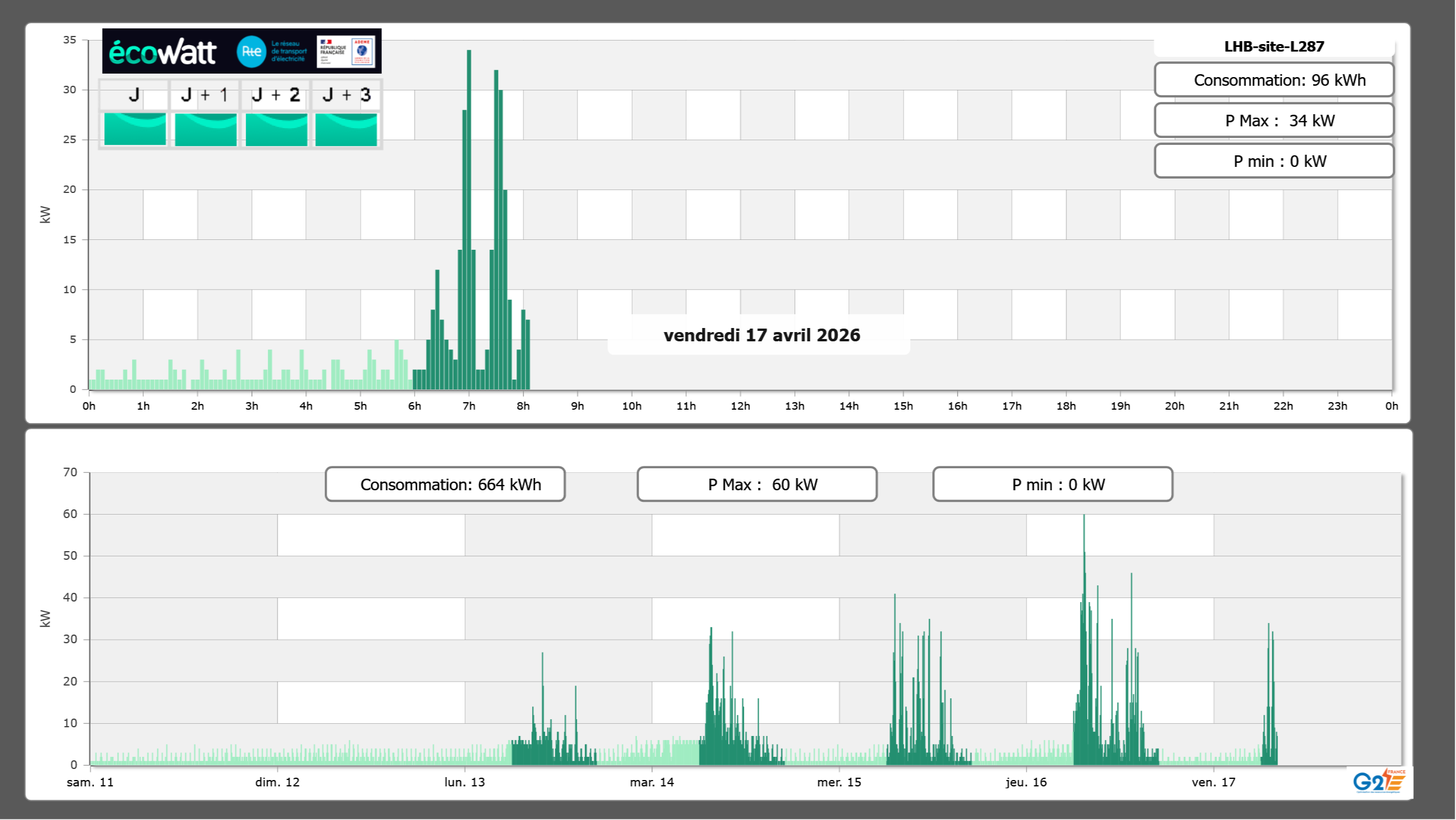Click the P Max : 34 kW box
1456x820 pixels.
(x=1273, y=121)
